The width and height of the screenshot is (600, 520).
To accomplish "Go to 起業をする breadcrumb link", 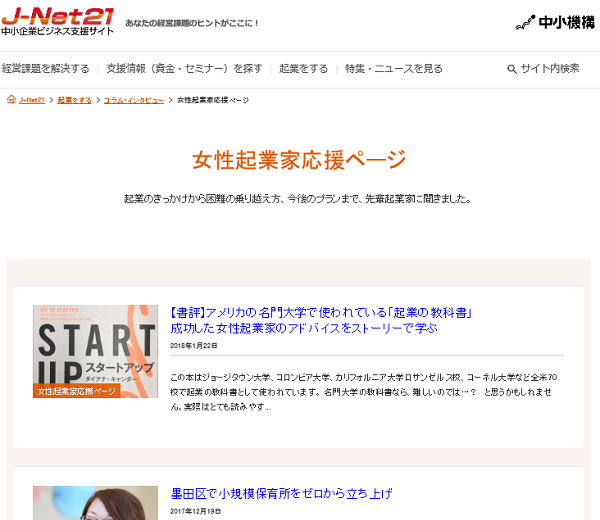I will click(x=75, y=100).
